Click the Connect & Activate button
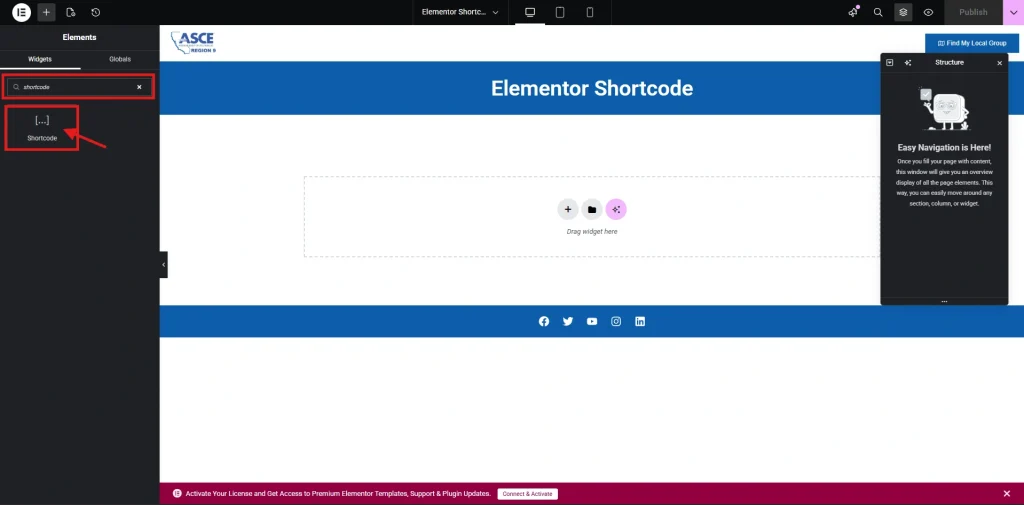This screenshot has width=1024, height=505. click(528, 494)
